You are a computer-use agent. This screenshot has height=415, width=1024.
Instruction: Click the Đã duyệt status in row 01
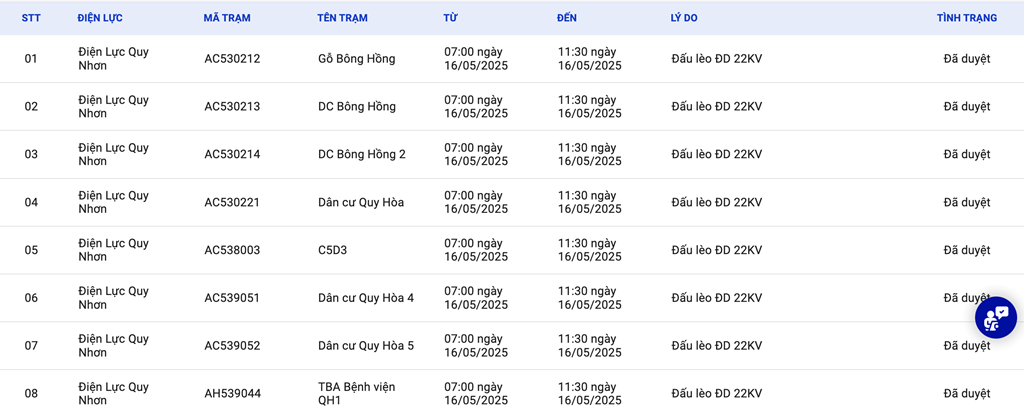point(966,59)
